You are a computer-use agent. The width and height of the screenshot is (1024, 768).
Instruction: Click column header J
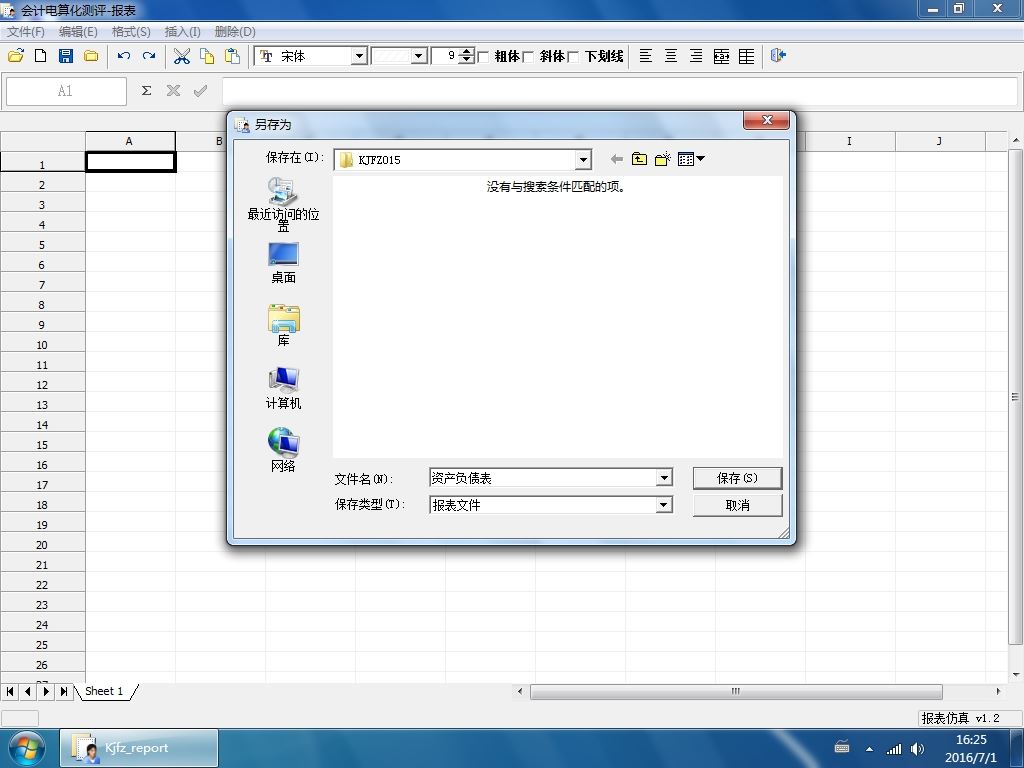click(x=939, y=141)
